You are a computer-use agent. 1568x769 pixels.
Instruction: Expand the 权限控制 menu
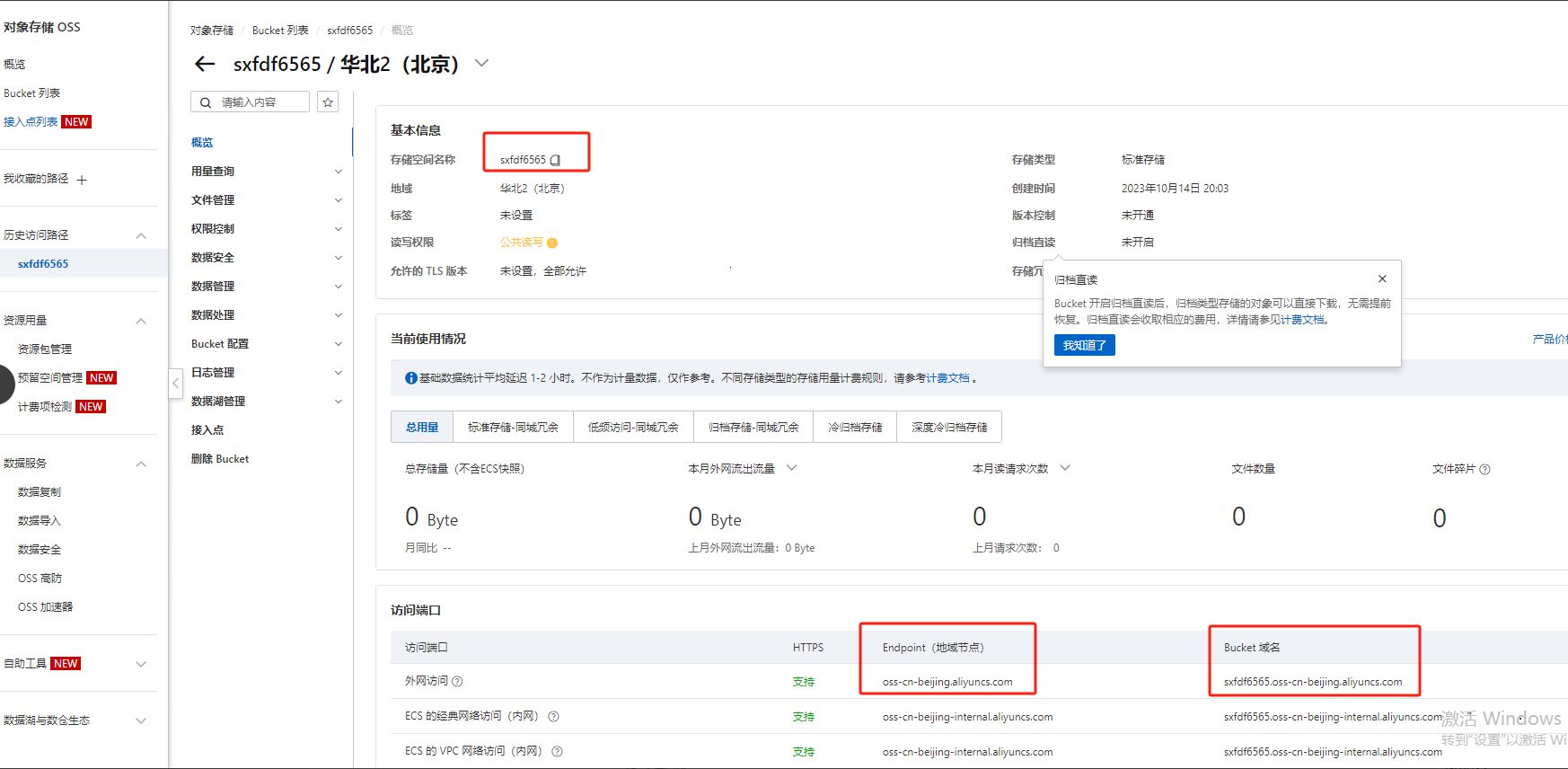point(339,229)
